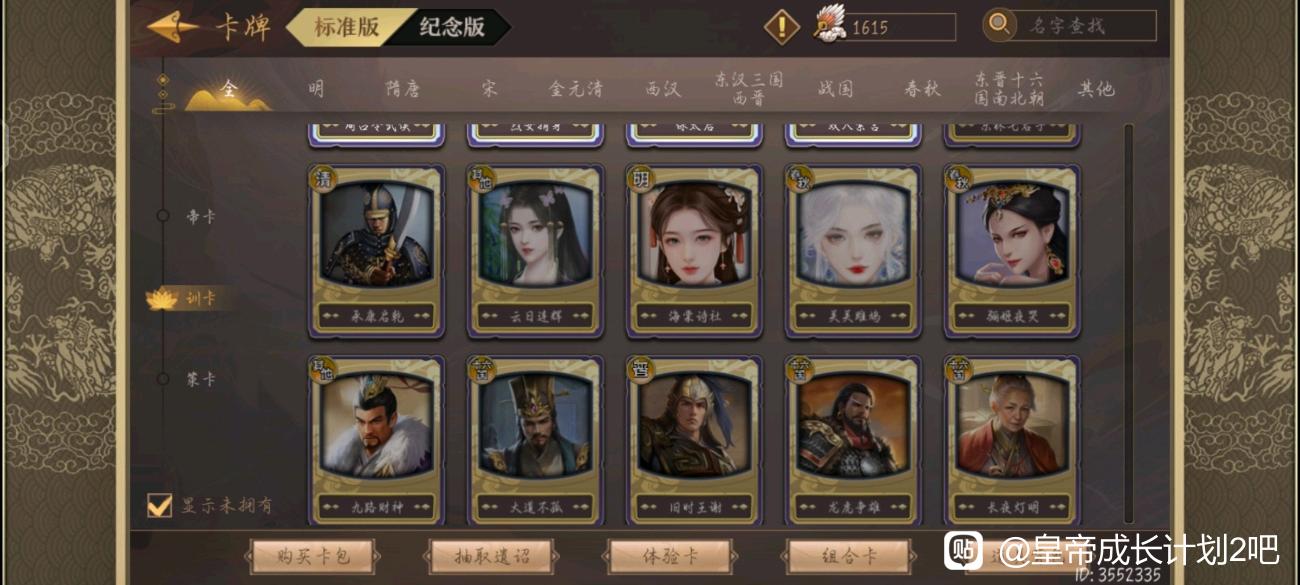This screenshot has width=1300, height=585.
Task: Click the 明 dynasty badge on 海棠诗社 card
Action: (x=641, y=179)
